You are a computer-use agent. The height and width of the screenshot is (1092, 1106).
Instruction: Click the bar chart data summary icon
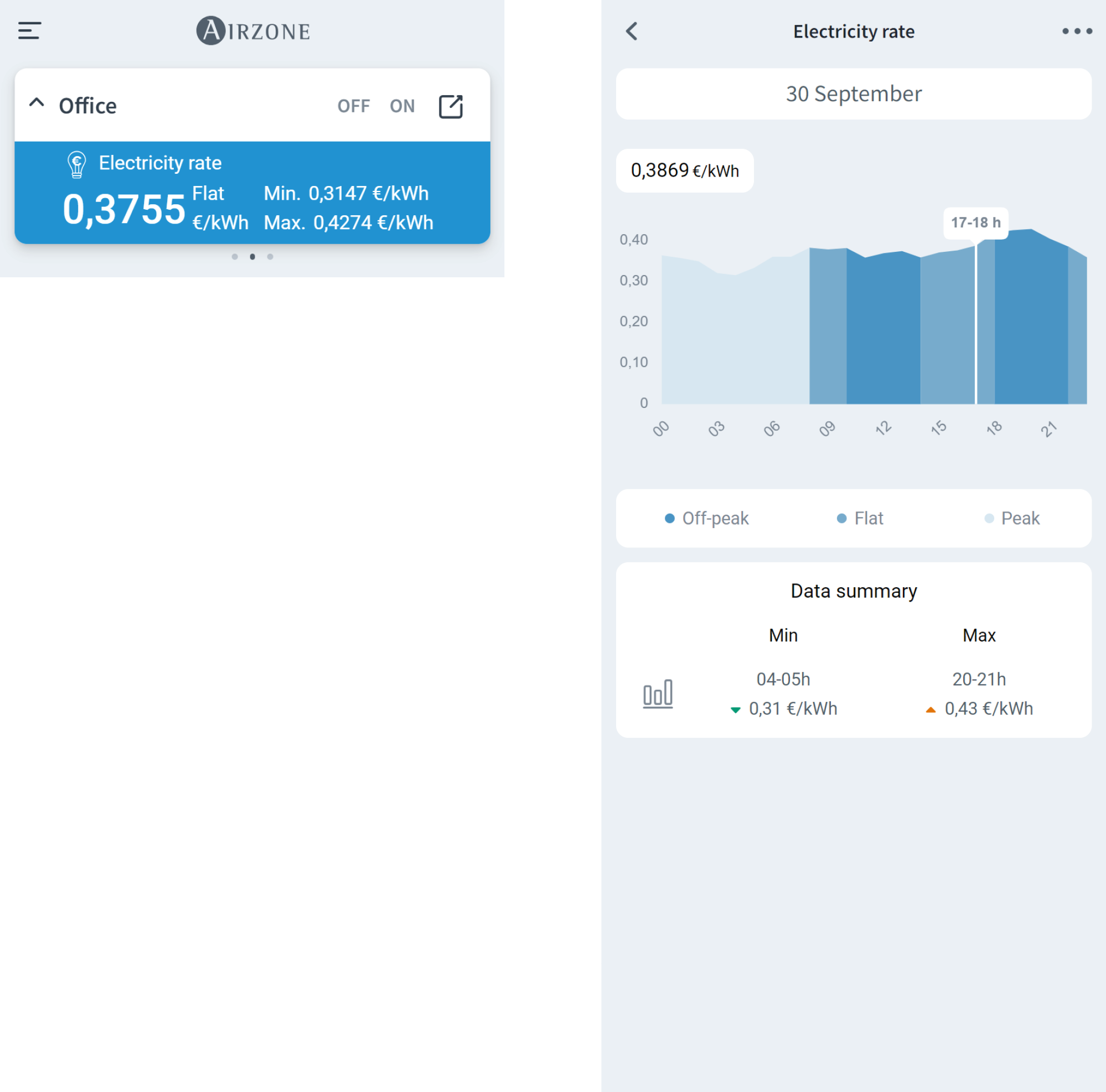click(657, 694)
